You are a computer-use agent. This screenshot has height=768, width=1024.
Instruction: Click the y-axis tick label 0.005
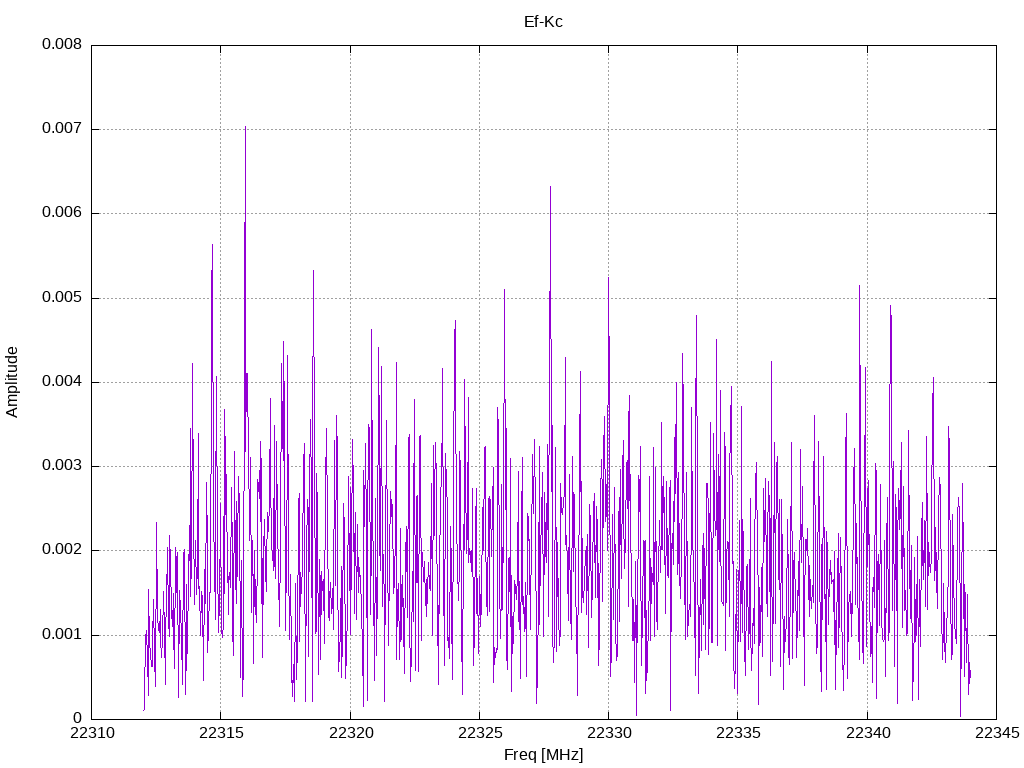click(x=62, y=298)
